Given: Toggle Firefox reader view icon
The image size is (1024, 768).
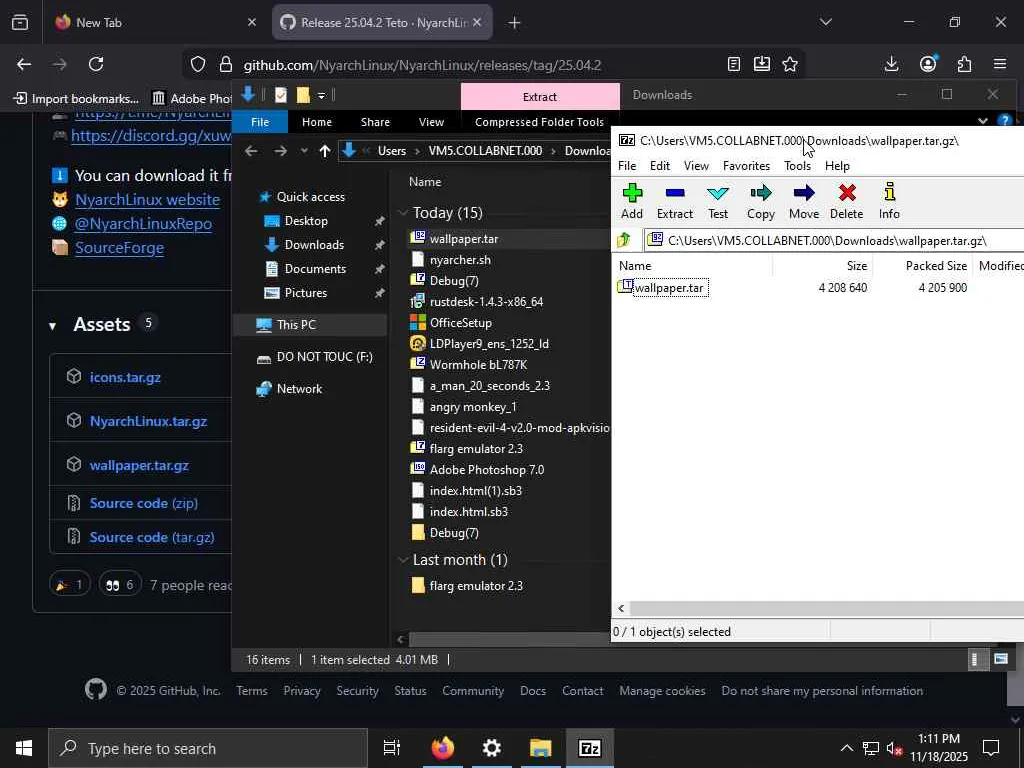Looking at the screenshot, I should click(734, 64).
